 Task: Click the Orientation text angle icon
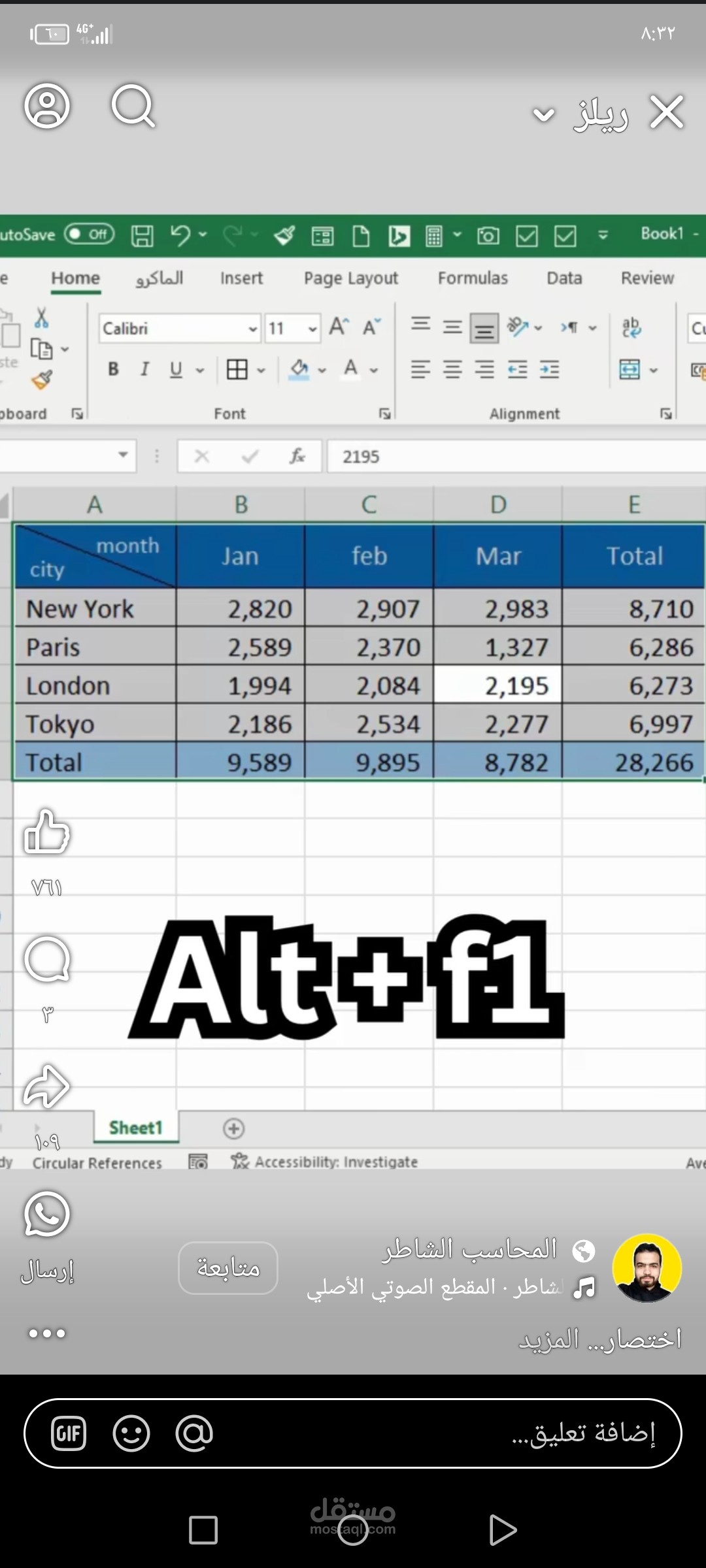tap(518, 326)
